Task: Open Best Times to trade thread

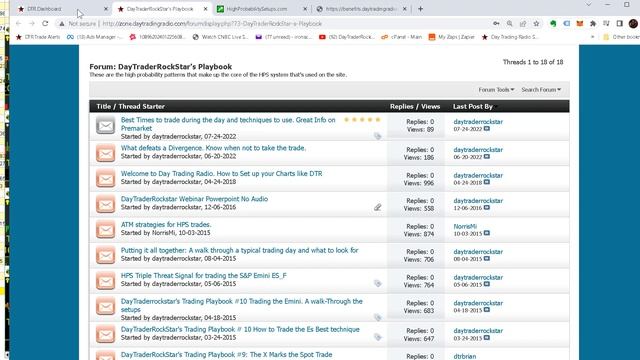Action: coord(228,124)
